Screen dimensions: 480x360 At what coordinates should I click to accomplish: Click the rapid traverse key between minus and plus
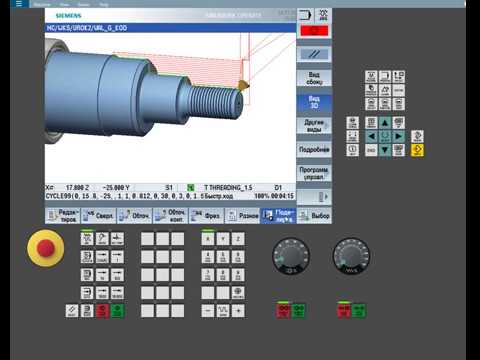pos(223,311)
